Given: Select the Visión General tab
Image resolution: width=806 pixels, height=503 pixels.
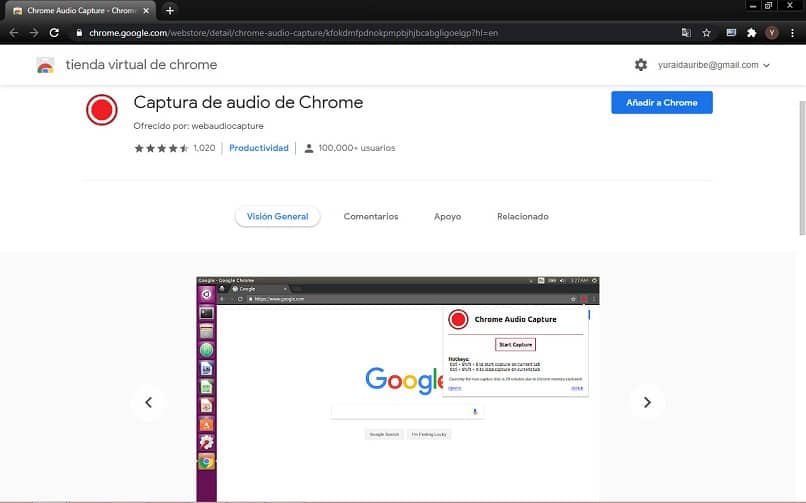Looking at the screenshot, I should pos(278,216).
